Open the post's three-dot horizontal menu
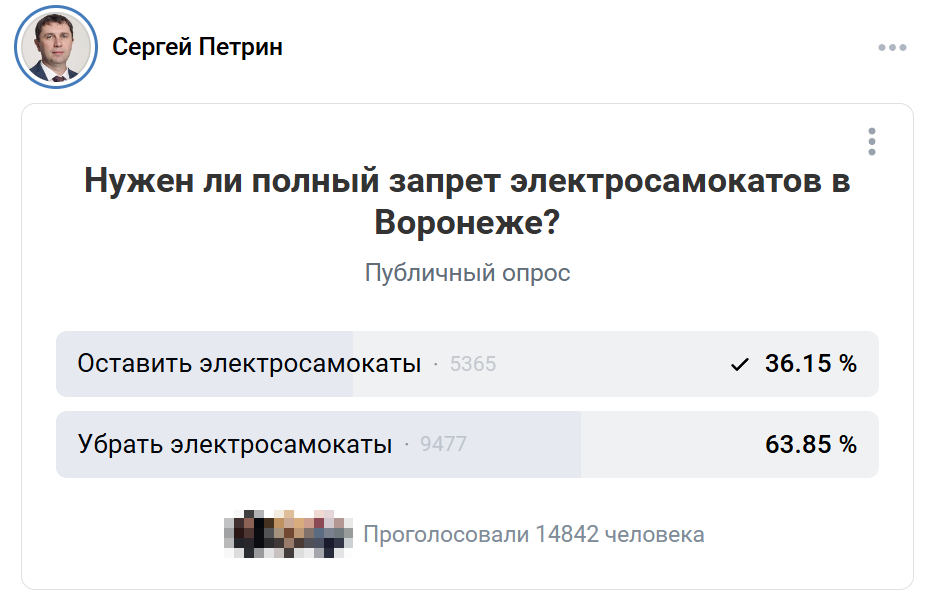Image resolution: width=934 pixels, height=610 pixels. coord(891,47)
